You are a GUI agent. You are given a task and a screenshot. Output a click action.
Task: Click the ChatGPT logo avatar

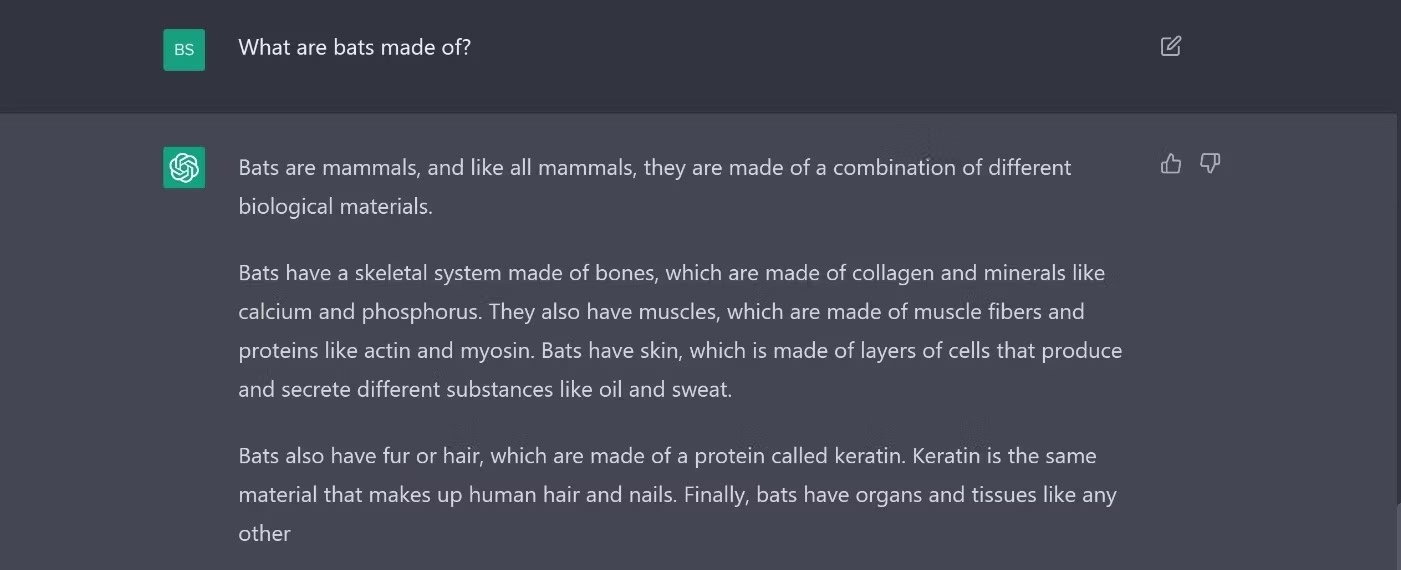[184, 167]
